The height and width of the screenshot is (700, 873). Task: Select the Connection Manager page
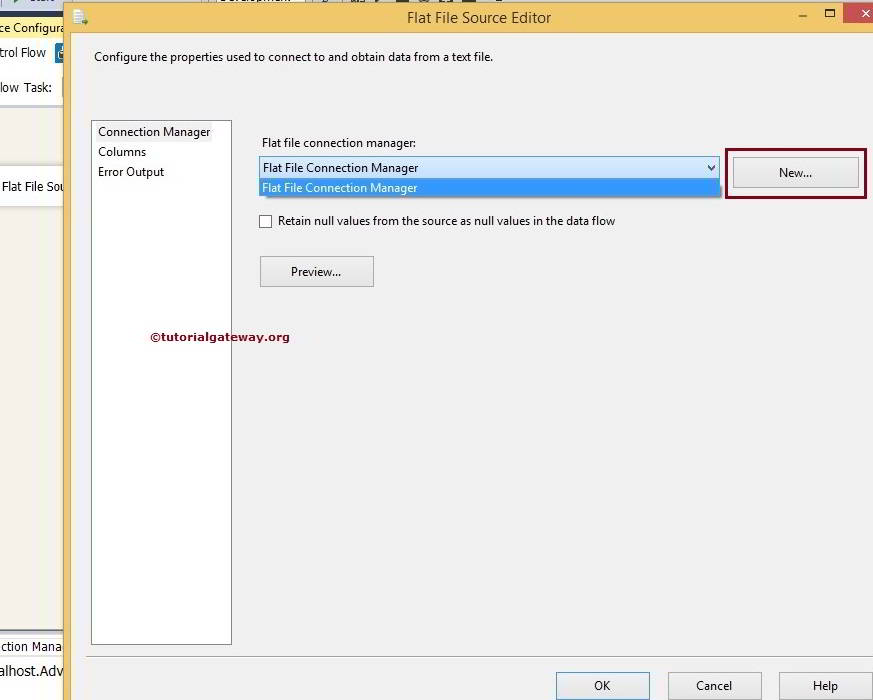pyautogui.click(x=153, y=131)
